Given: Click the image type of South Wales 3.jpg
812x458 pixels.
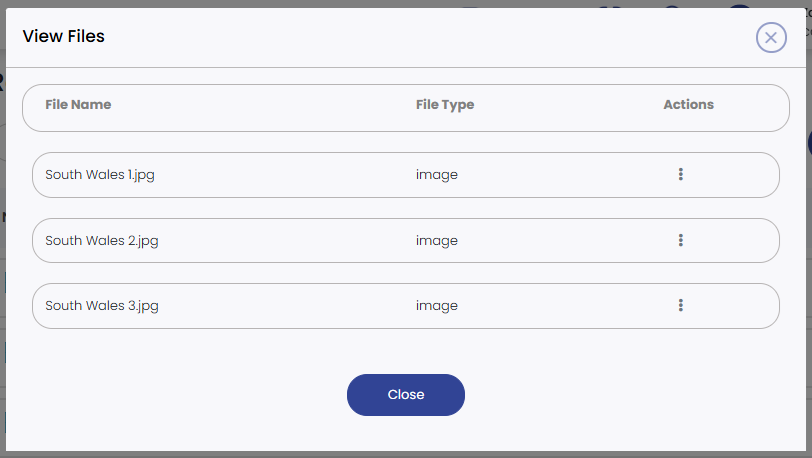Looking at the screenshot, I should click(437, 306).
